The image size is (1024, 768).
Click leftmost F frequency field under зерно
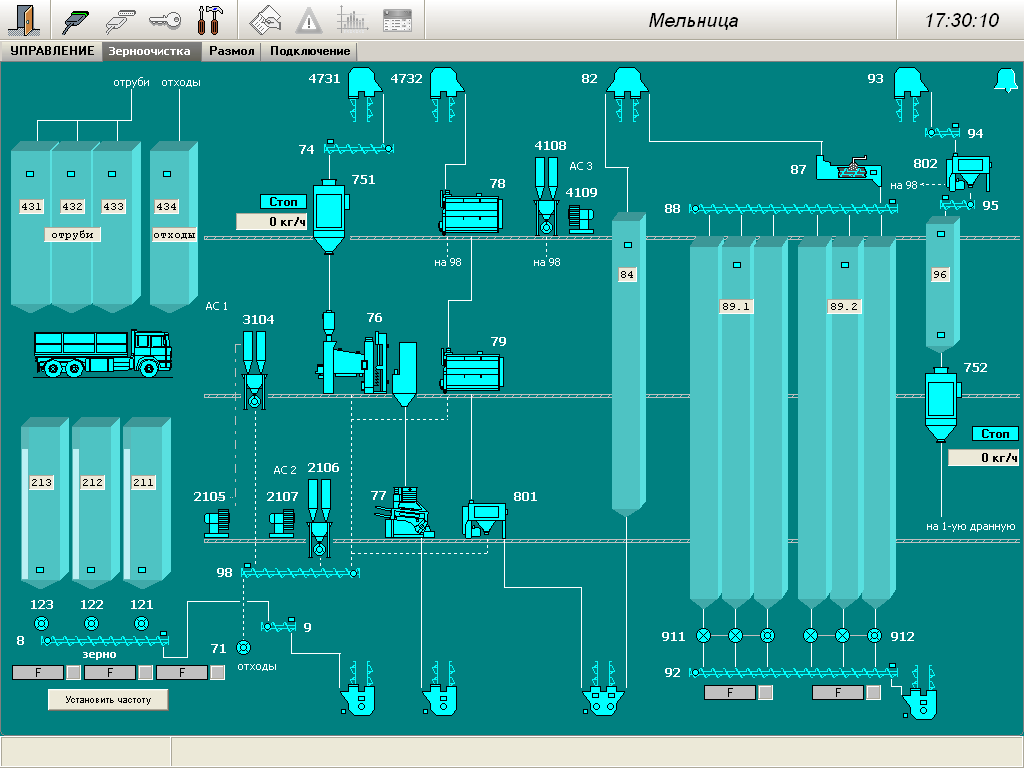(x=37, y=673)
